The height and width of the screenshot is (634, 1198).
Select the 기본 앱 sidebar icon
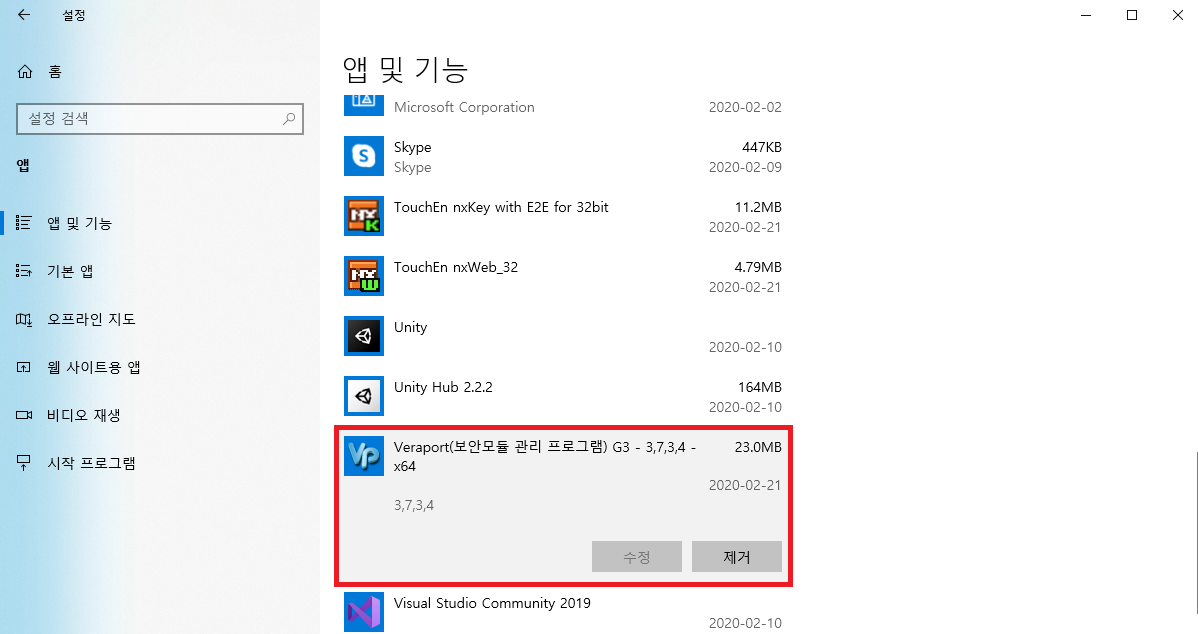click(24, 271)
